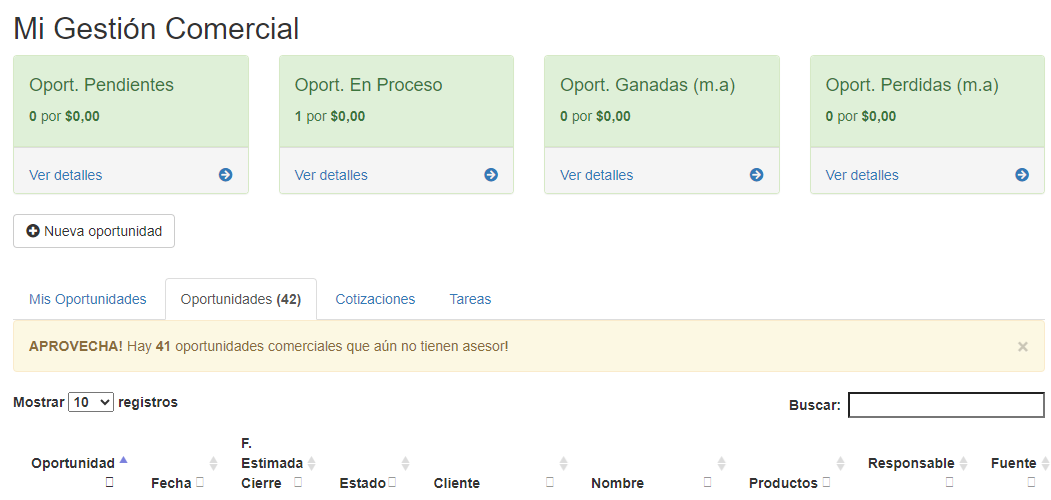Click arrow icon in Oport. Perdidas card

tap(1022, 175)
